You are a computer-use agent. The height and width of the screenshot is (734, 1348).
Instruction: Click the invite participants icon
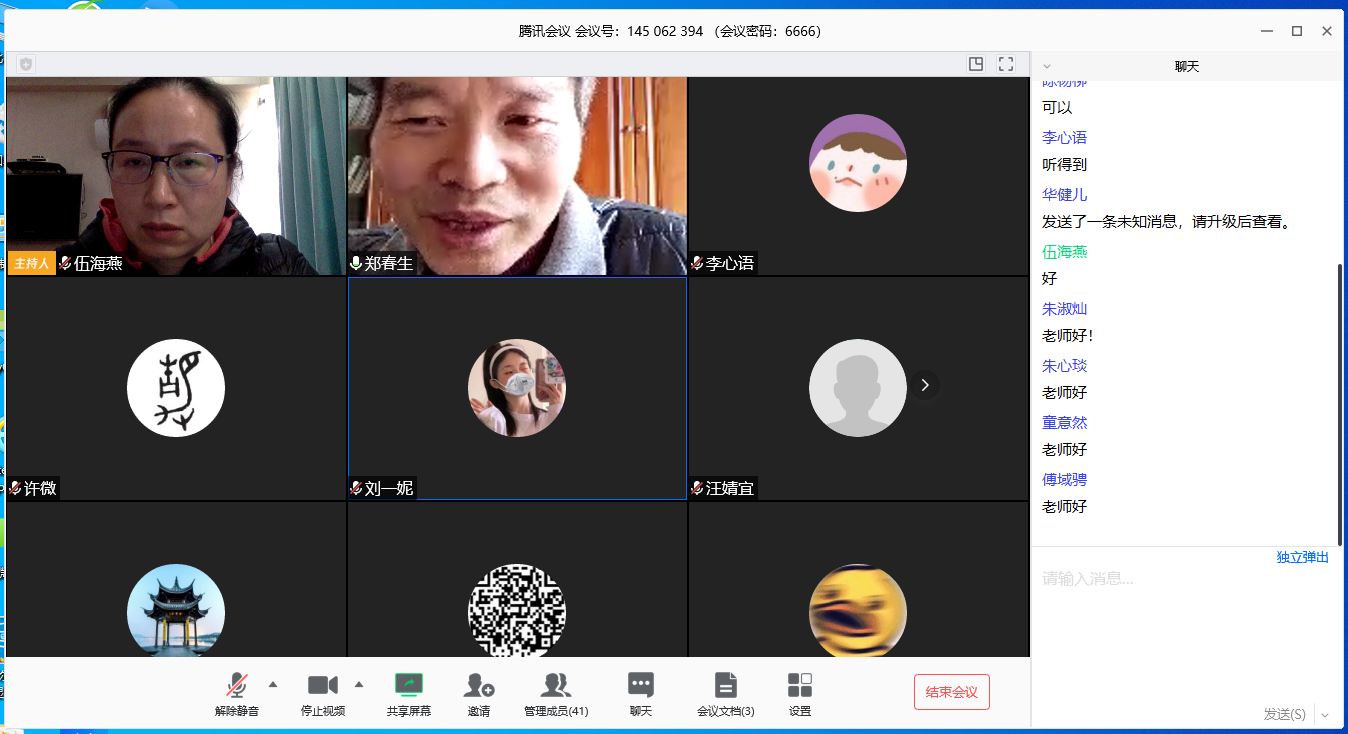pos(479,686)
